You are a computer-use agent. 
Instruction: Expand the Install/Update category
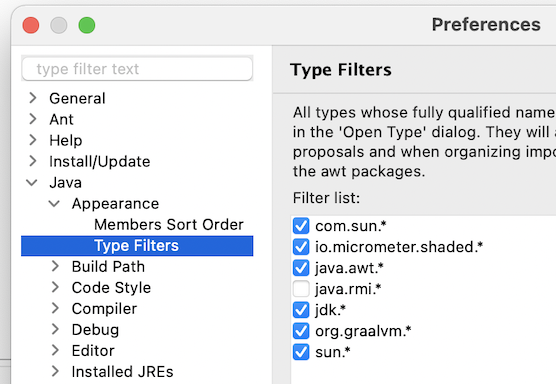pyautogui.click(x=33, y=161)
